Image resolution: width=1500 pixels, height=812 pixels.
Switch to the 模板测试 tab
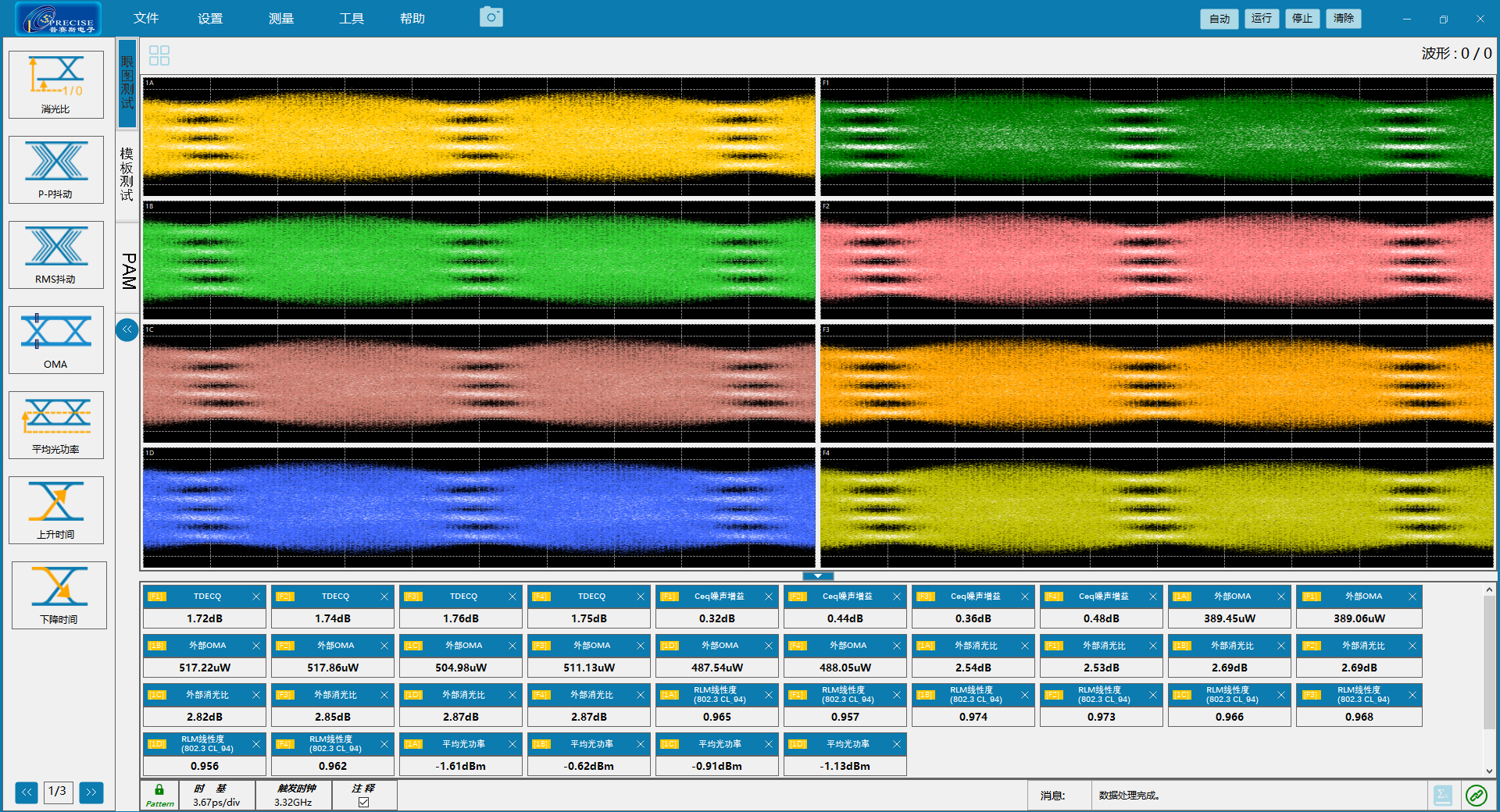(x=127, y=175)
